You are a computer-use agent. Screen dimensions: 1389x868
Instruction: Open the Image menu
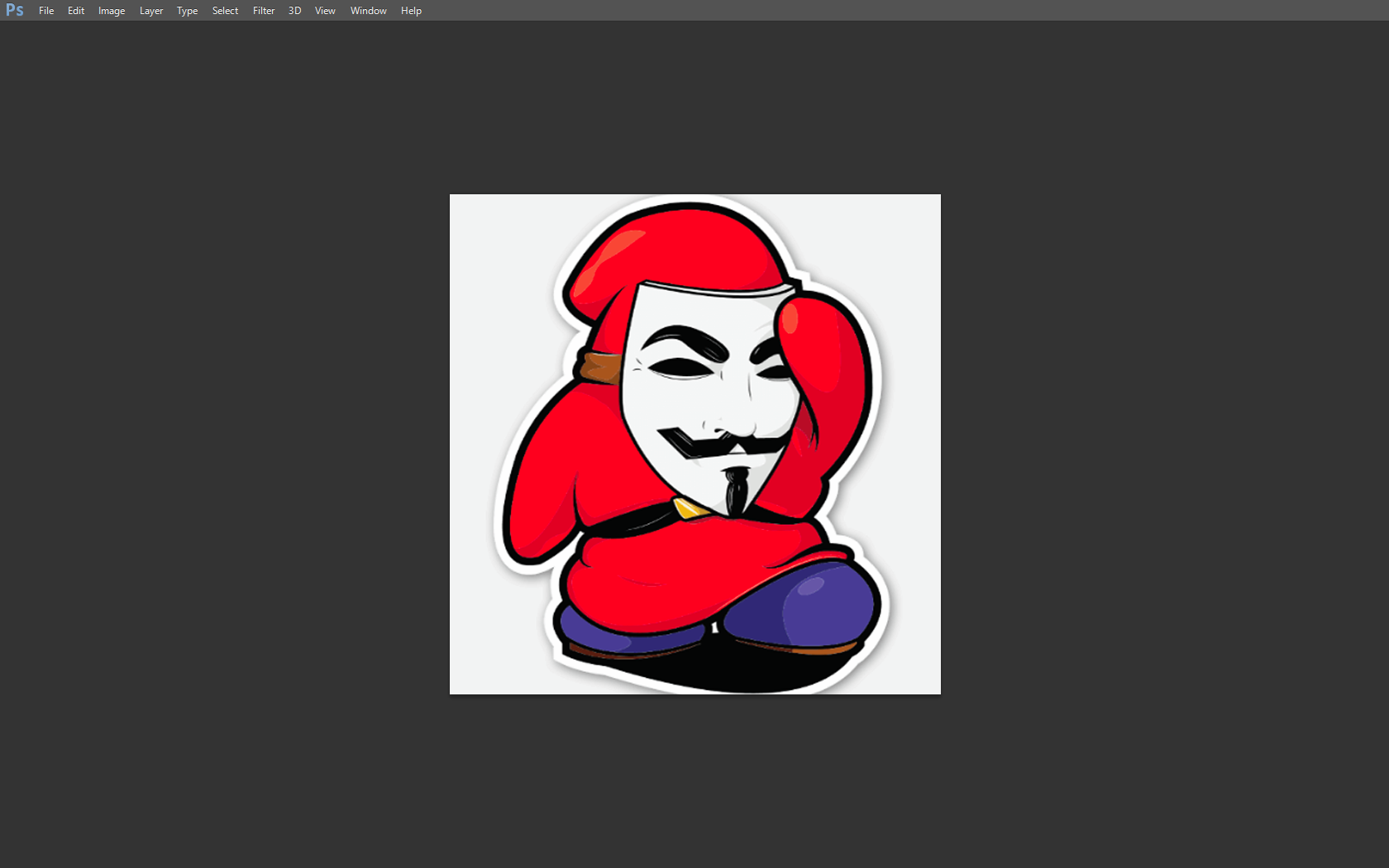112,11
